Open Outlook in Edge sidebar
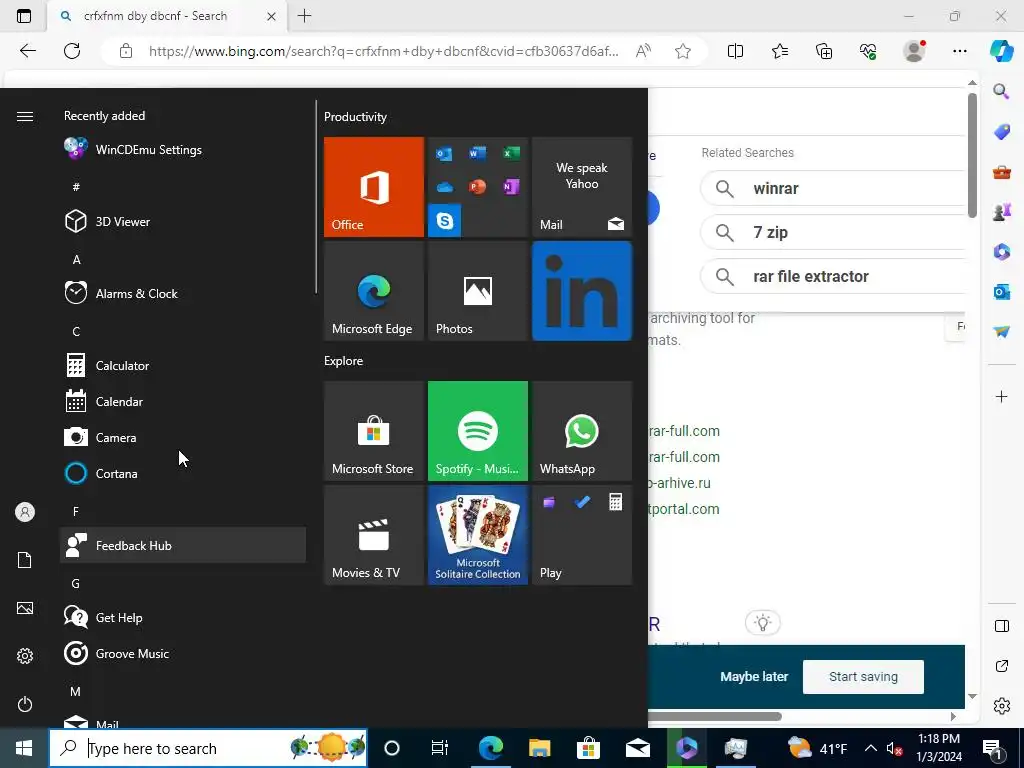 (1001, 292)
